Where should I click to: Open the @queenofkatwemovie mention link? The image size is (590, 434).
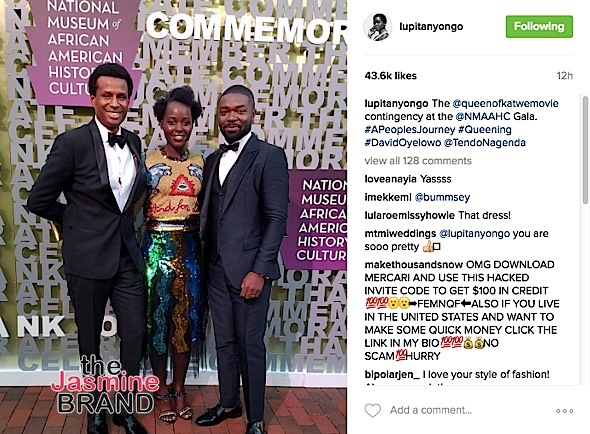coord(505,104)
